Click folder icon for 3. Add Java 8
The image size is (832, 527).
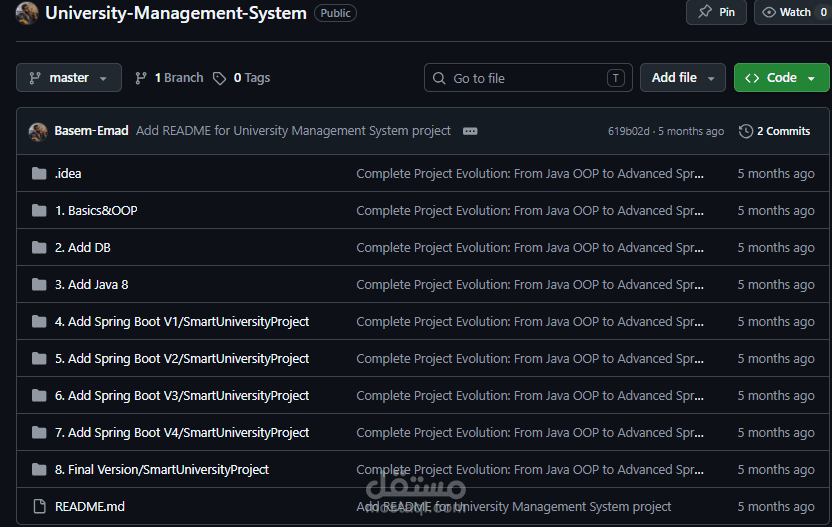tap(39, 285)
